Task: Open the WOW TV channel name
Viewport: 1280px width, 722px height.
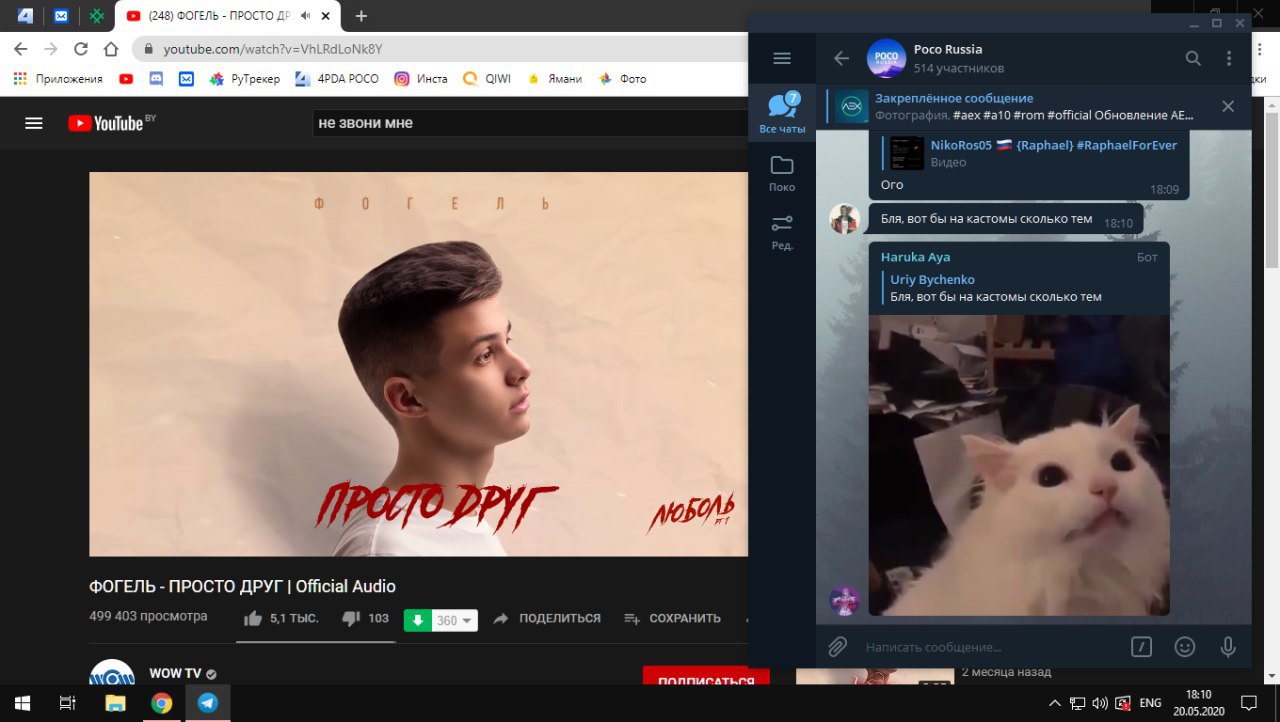Action: tap(176, 673)
